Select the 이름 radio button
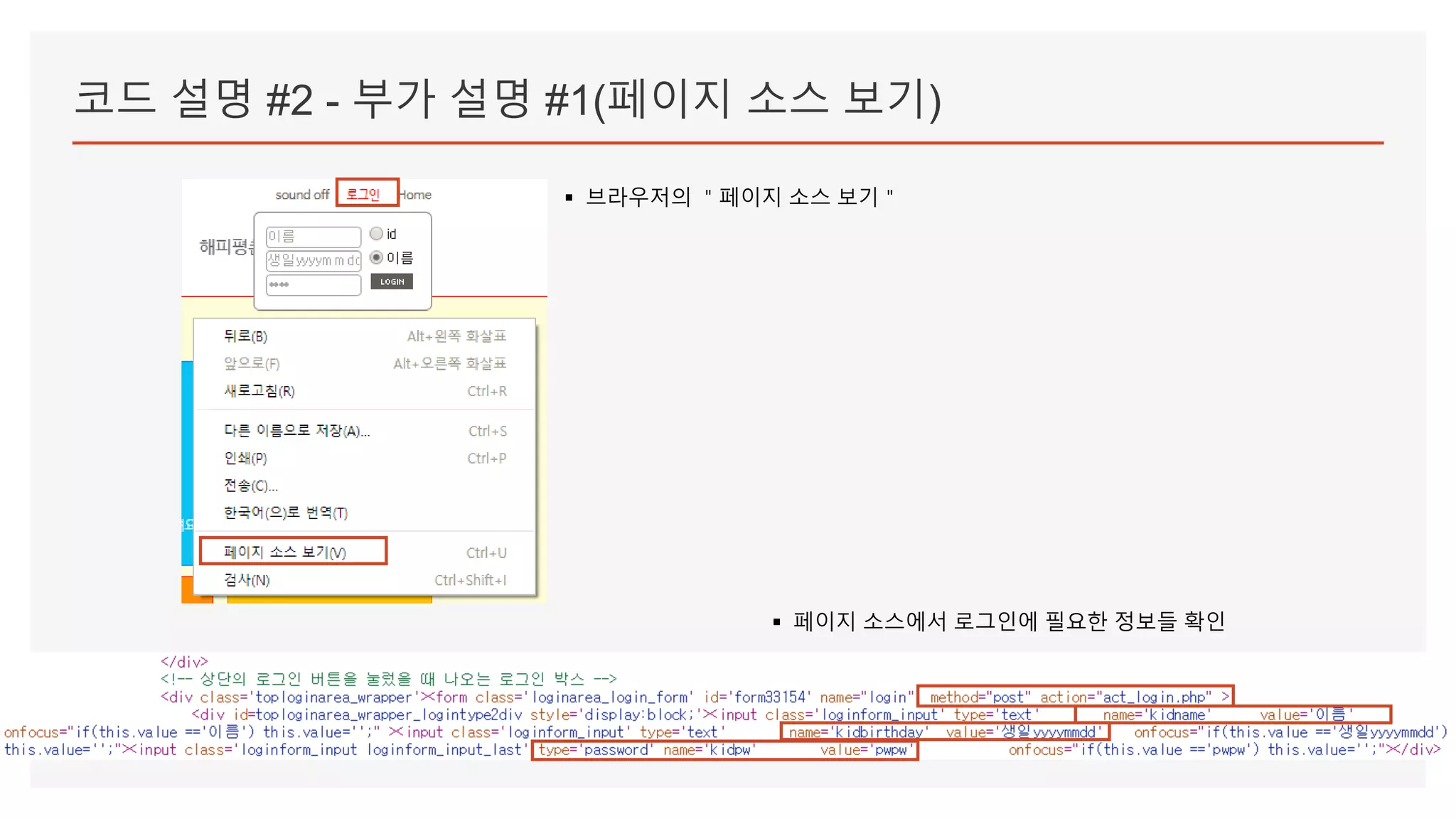The width and height of the screenshot is (1456, 819). (x=377, y=257)
